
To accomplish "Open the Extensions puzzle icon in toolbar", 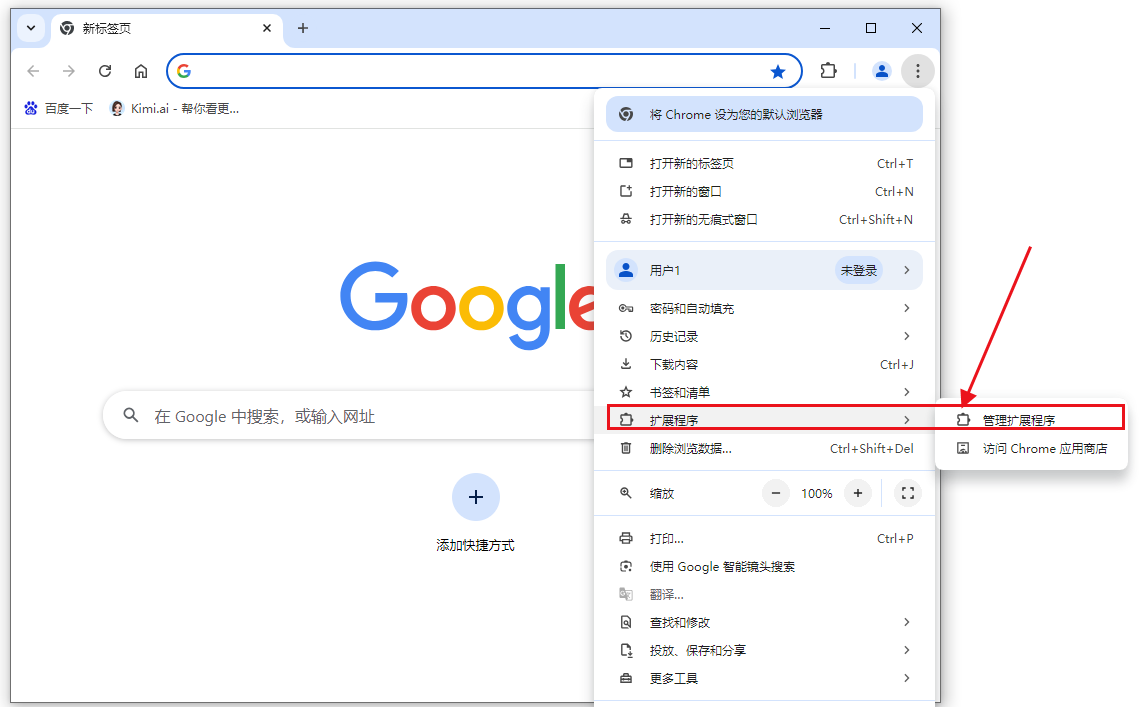I will [x=828, y=71].
